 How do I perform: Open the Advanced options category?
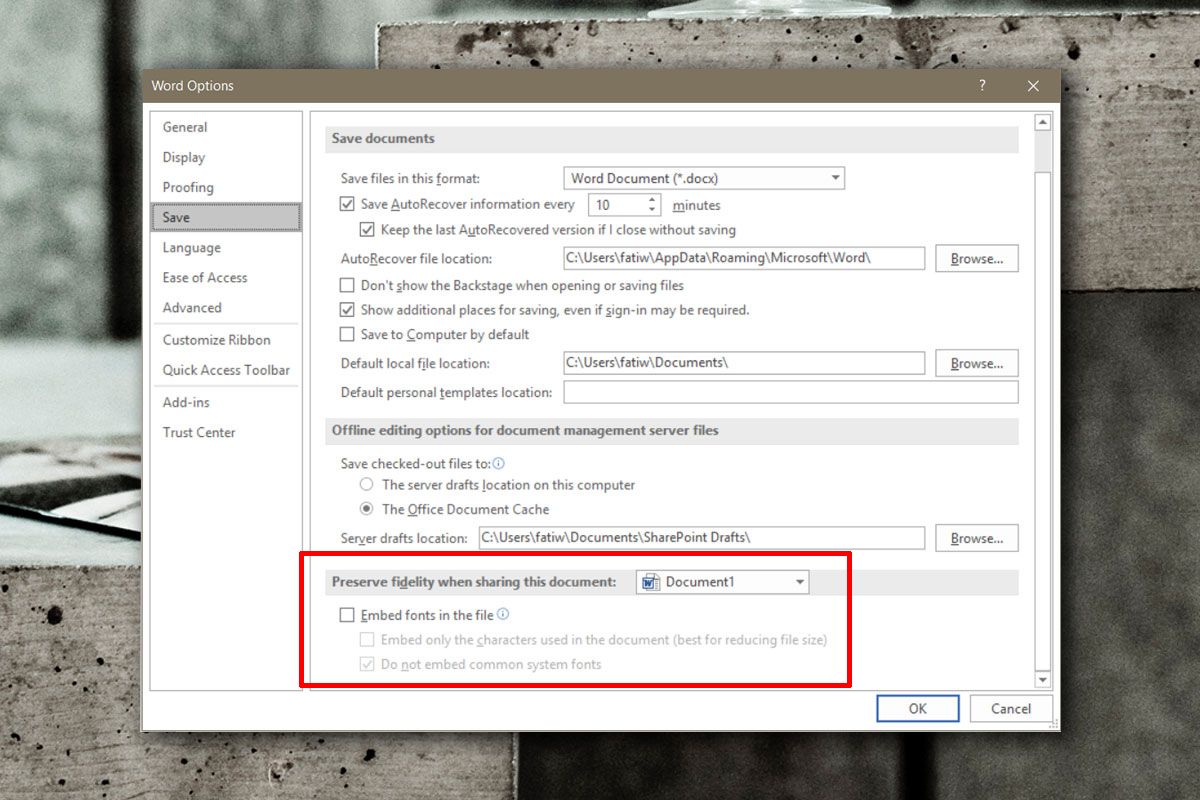[192, 308]
